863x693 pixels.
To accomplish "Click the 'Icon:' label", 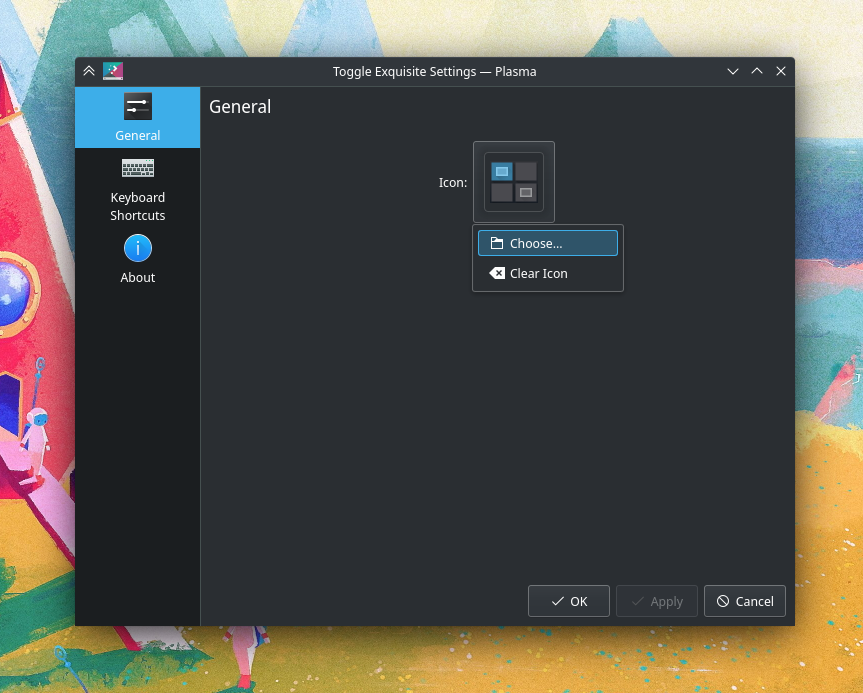I will pos(452,183).
